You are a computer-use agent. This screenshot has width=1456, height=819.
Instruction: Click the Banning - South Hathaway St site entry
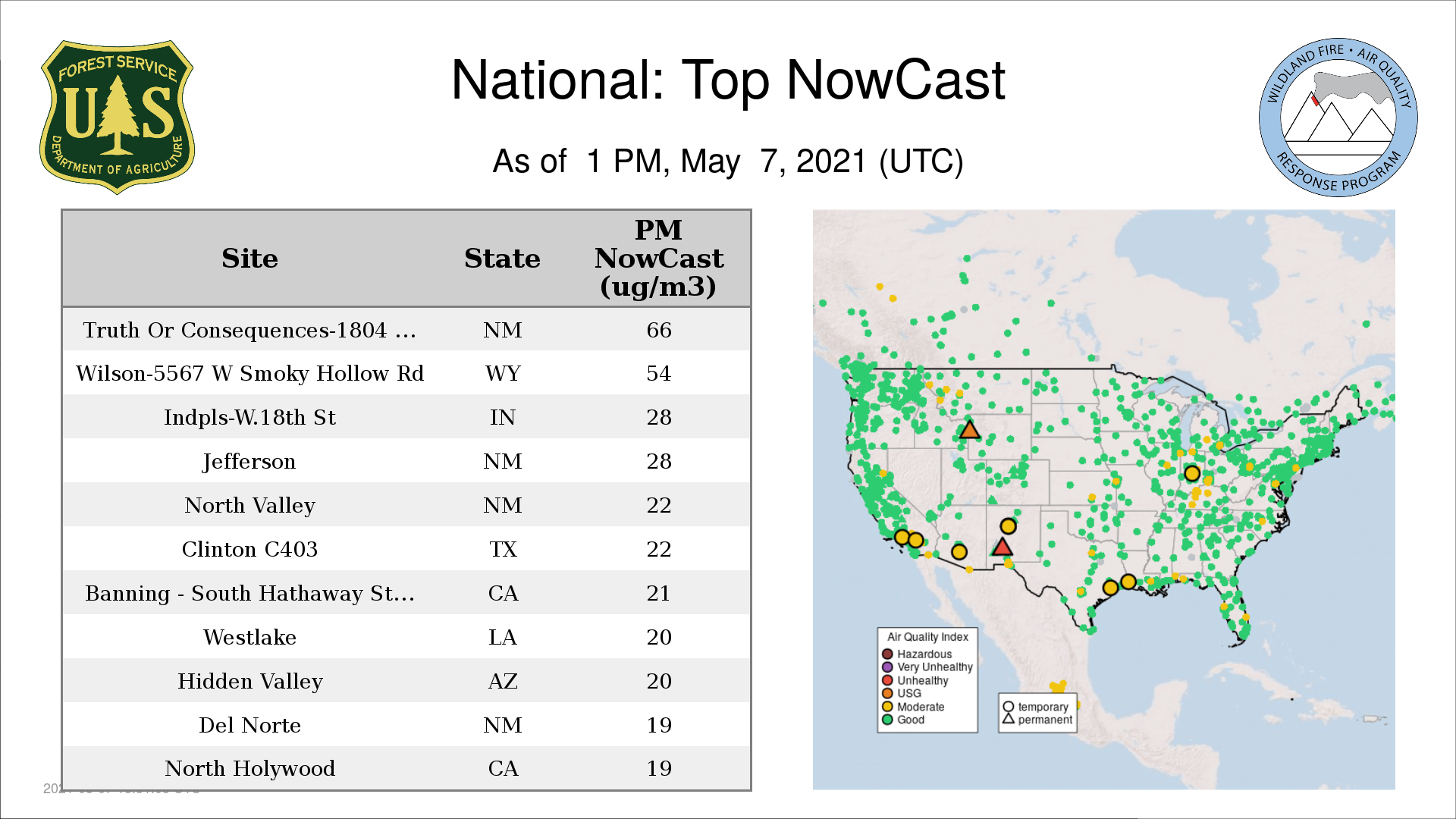pyautogui.click(x=249, y=593)
